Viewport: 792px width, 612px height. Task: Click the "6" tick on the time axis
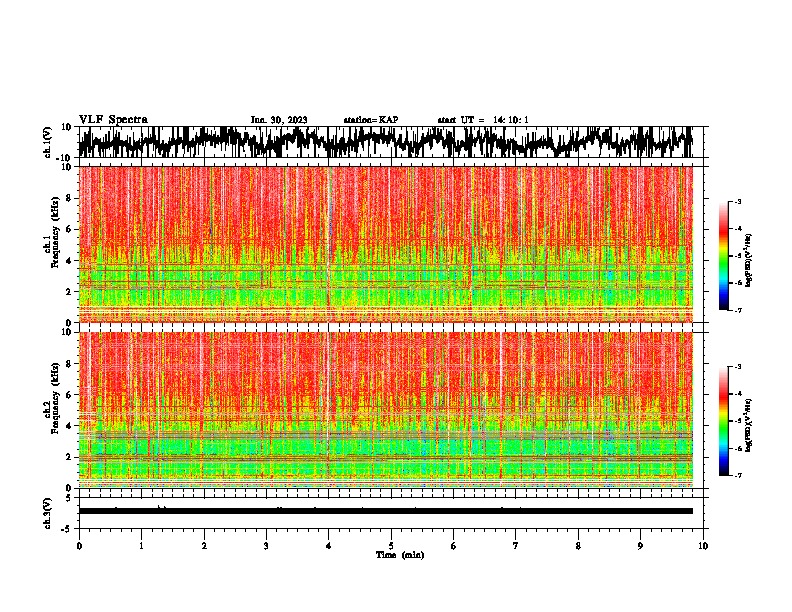(x=454, y=546)
